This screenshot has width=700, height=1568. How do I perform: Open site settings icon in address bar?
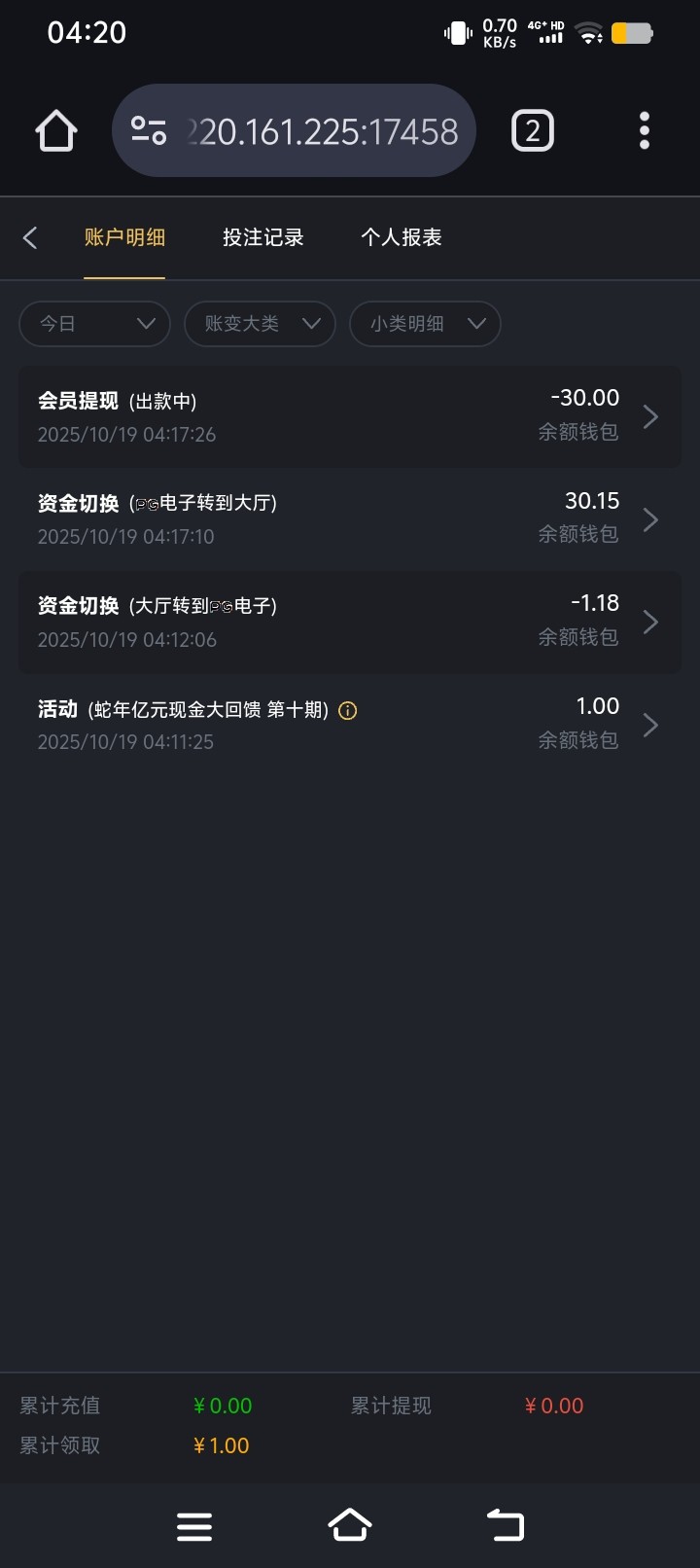[x=149, y=130]
